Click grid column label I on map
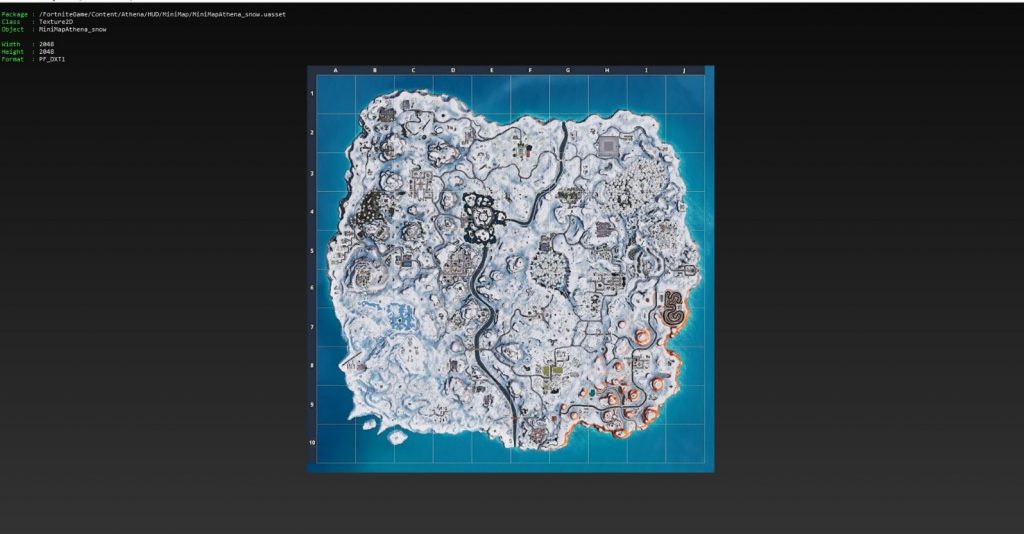 pos(646,71)
